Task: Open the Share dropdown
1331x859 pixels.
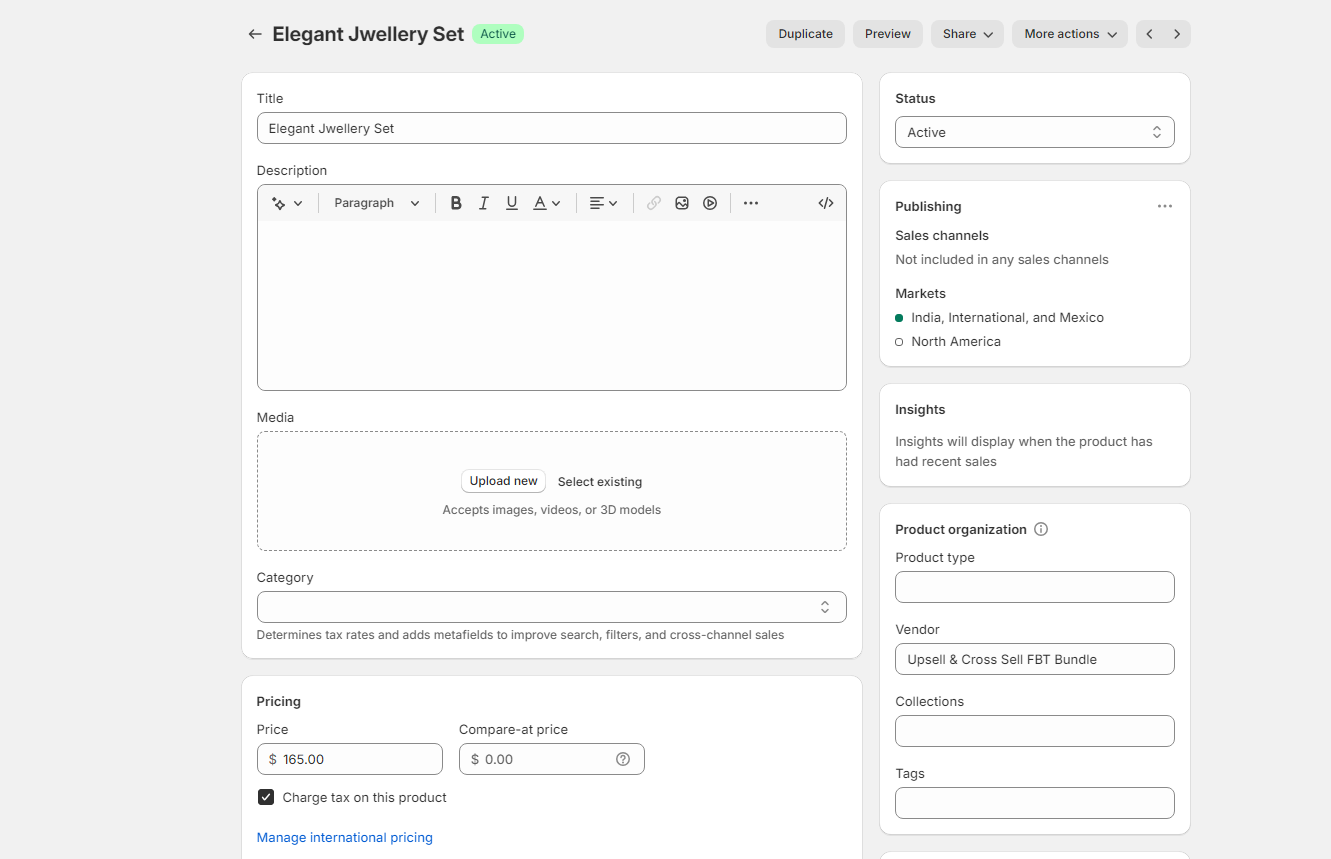Action: 967,34
